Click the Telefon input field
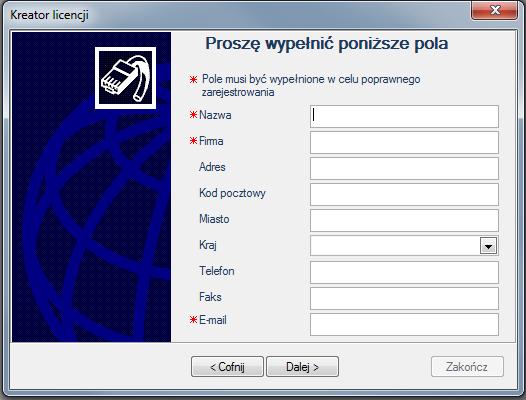Image resolution: width=526 pixels, height=400 pixels. pyautogui.click(x=404, y=272)
